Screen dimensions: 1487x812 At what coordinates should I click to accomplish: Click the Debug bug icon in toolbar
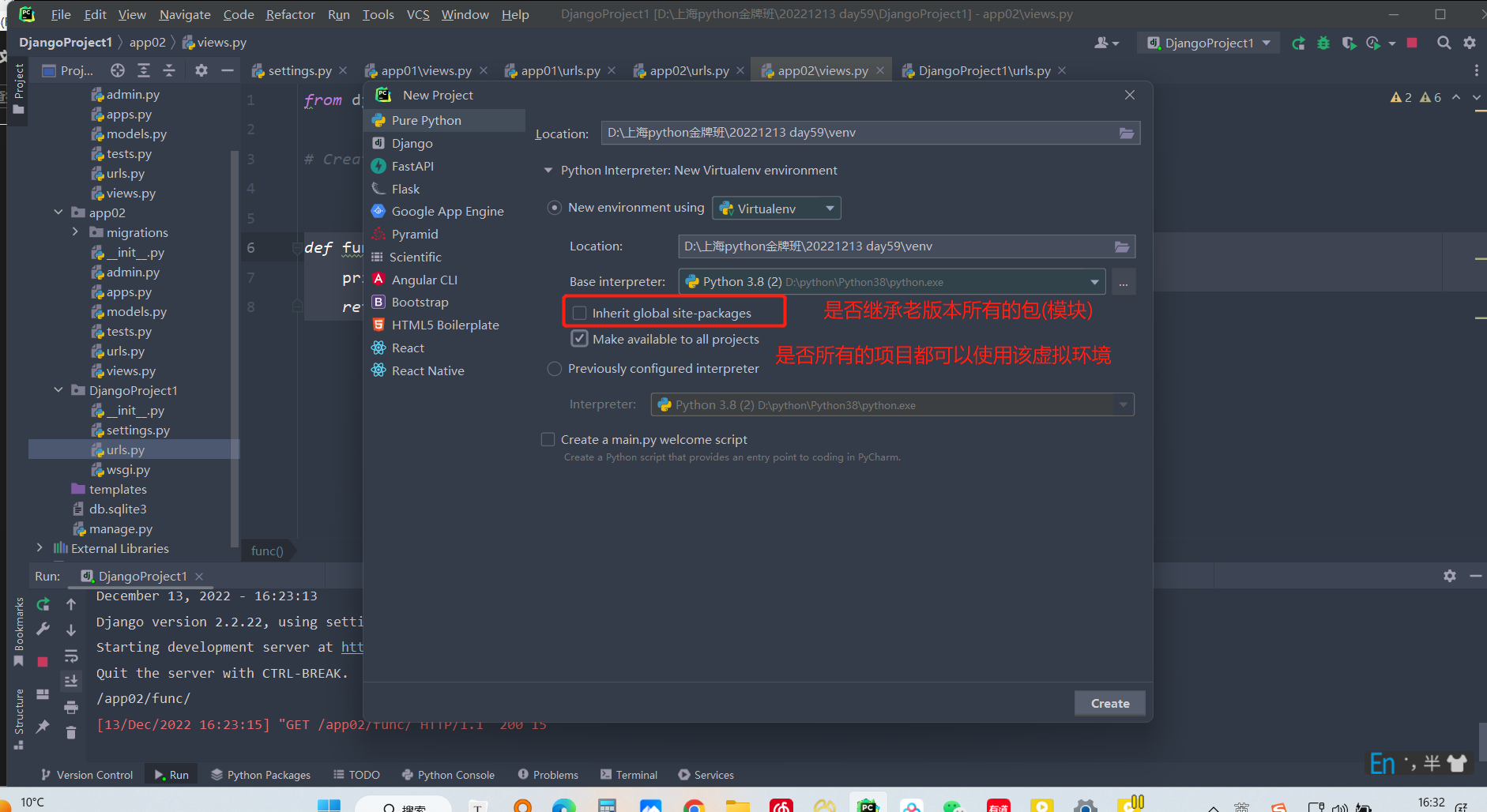[1323, 43]
